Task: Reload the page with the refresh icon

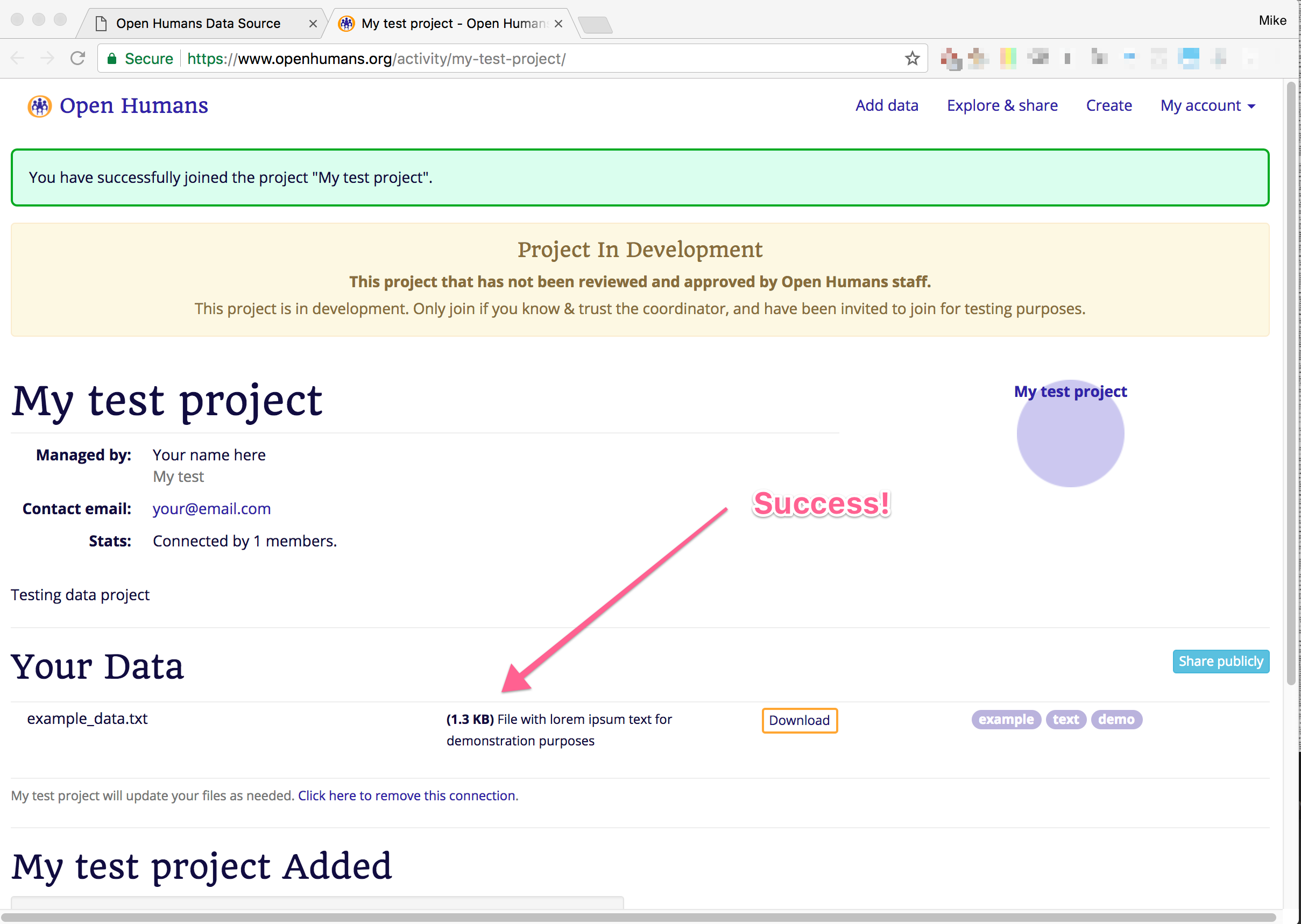Action: tap(78, 58)
